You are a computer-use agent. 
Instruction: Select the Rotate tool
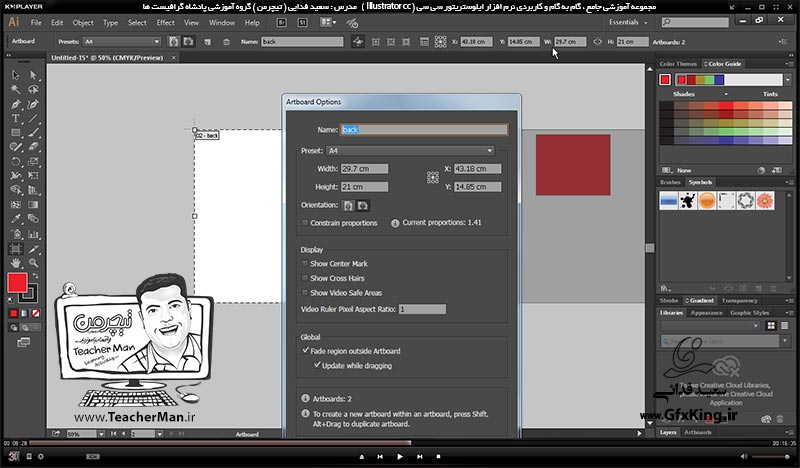coord(16,161)
